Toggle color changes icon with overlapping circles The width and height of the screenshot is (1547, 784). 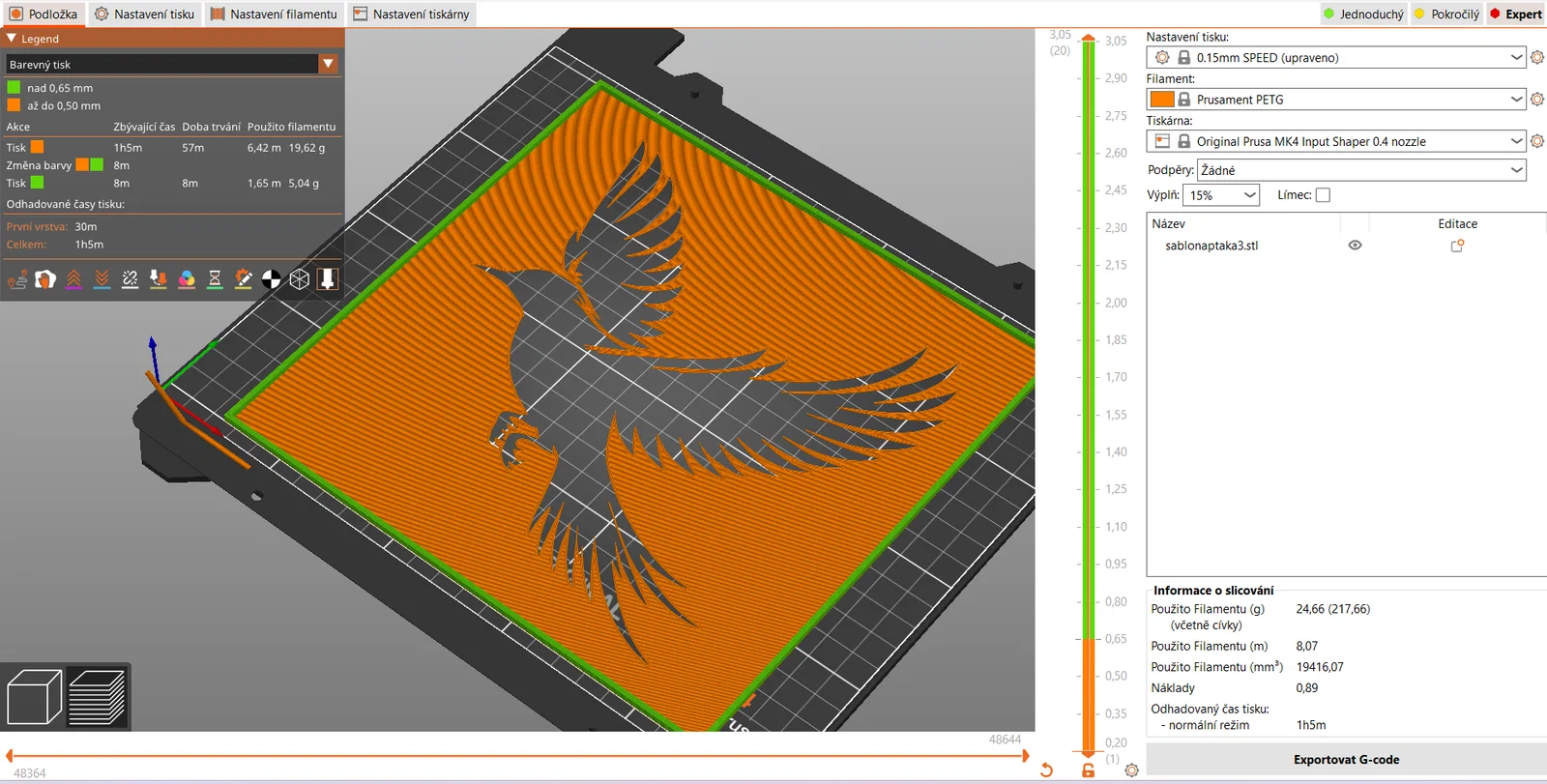187,279
